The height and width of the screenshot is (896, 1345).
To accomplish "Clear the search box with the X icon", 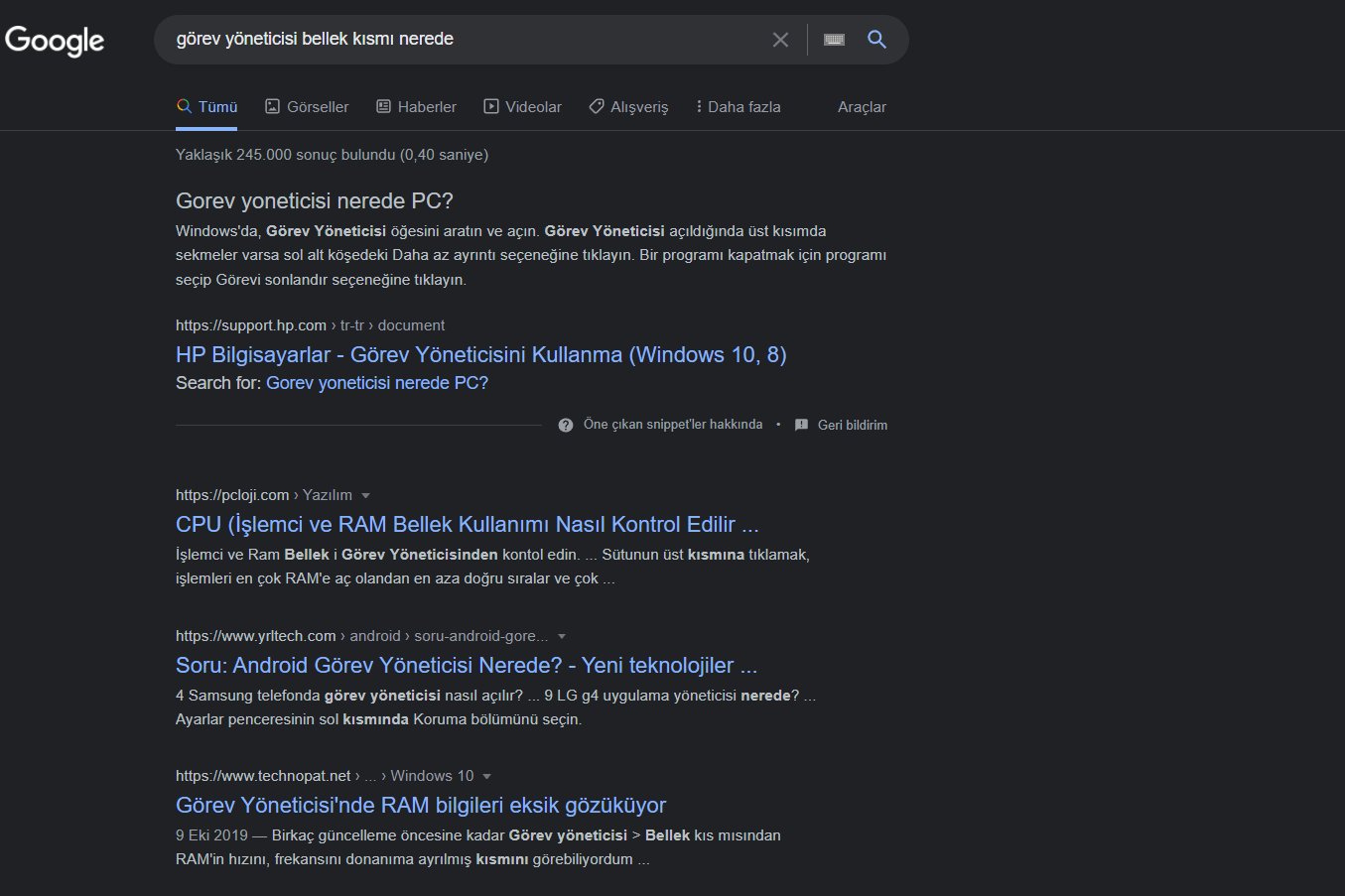I will 780,40.
